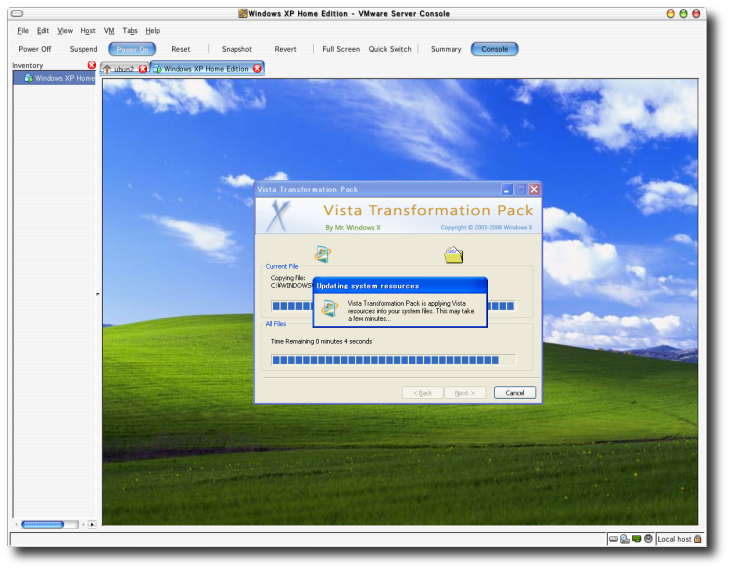
Task: Click the disabled Back button
Action: 423,393
